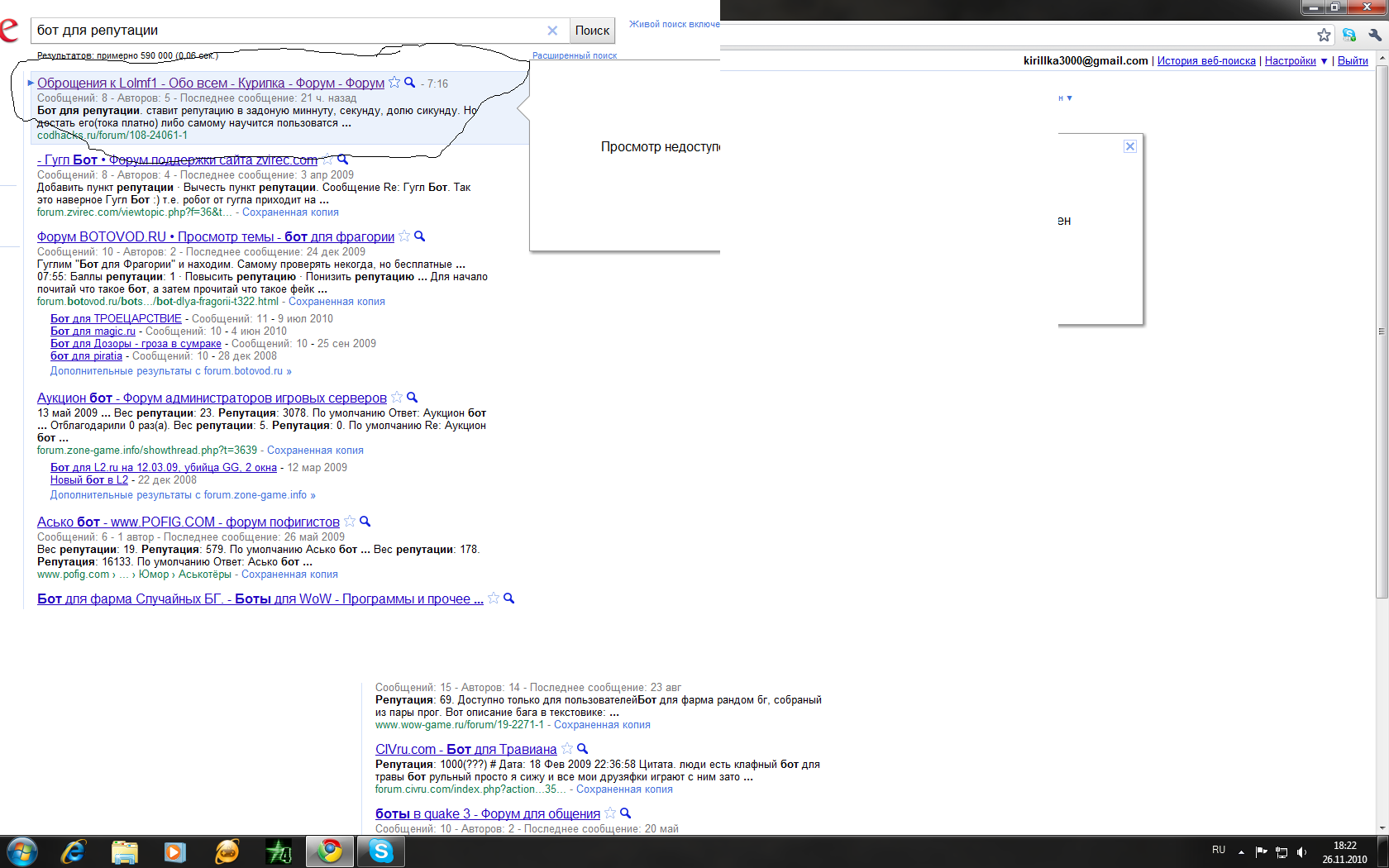Open the Гугл Бот zvirec.com result link
The width and height of the screenshot is (1389, 868).
click(x=178, y=160)
